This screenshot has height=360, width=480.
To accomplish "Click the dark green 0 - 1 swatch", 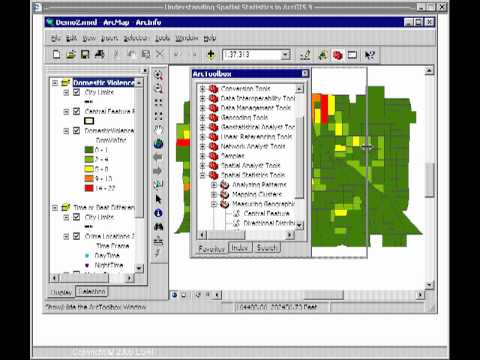I will (89, 150).
